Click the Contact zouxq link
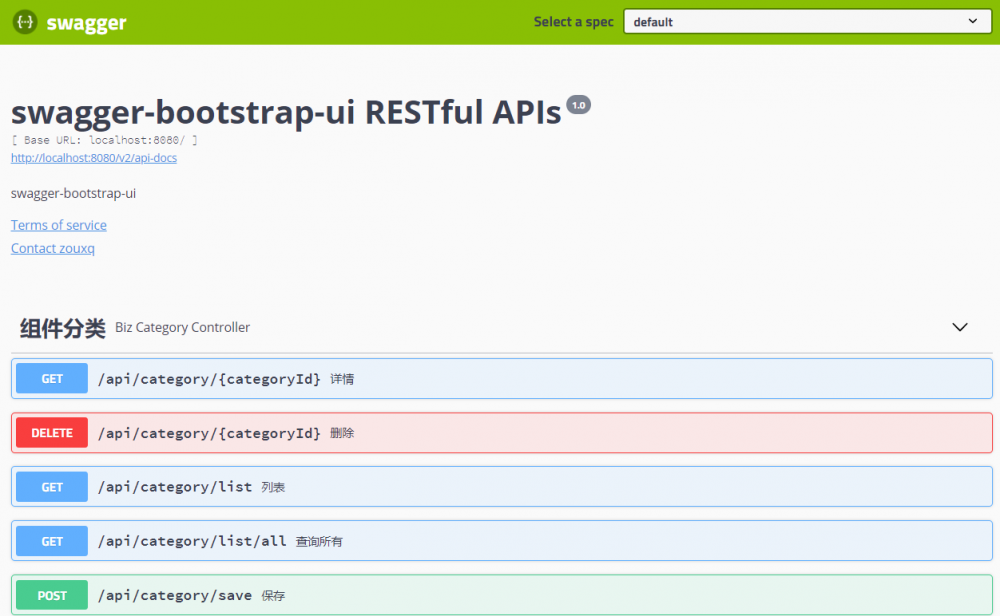The height and width of the screenshot is (616, 1000). (x=53, y=248)
